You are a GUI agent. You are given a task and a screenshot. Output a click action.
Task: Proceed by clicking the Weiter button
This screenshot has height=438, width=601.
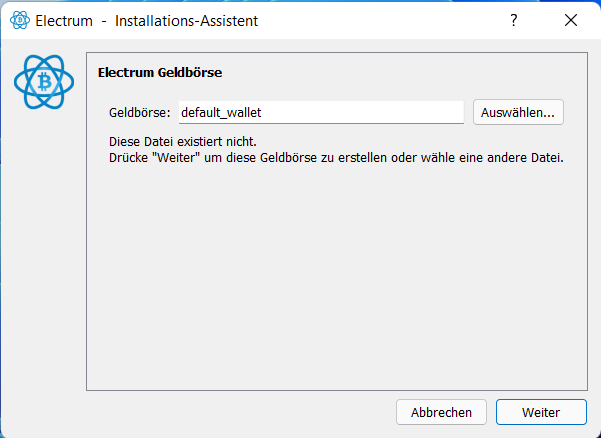pos(541,412)
